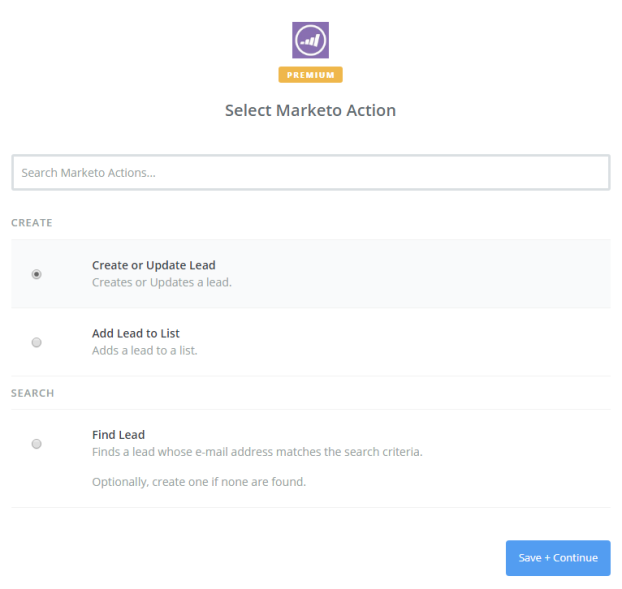The image size is (622, 589).
Task: Click the CREATE section header
Action: coord(32,223)
